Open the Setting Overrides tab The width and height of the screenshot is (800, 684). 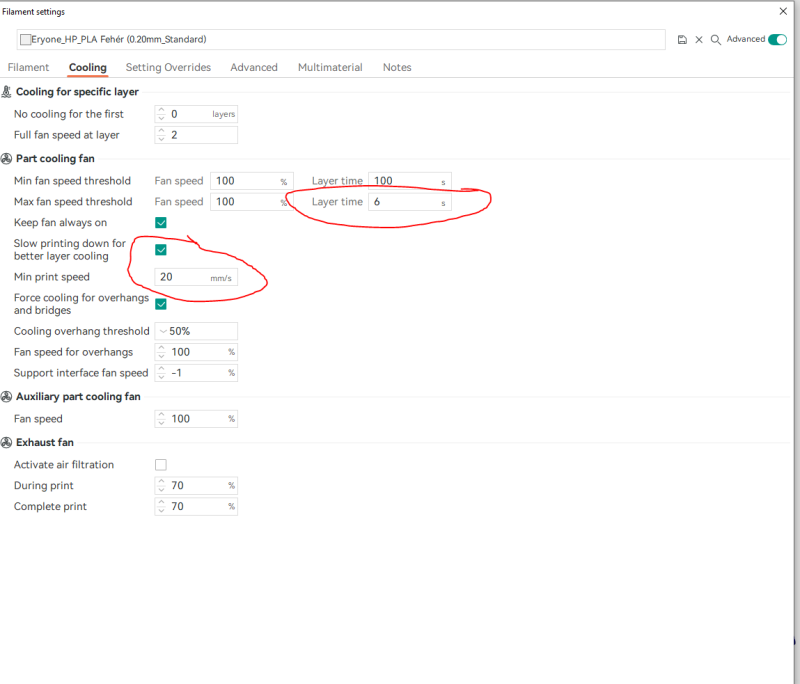pos(168,67)
